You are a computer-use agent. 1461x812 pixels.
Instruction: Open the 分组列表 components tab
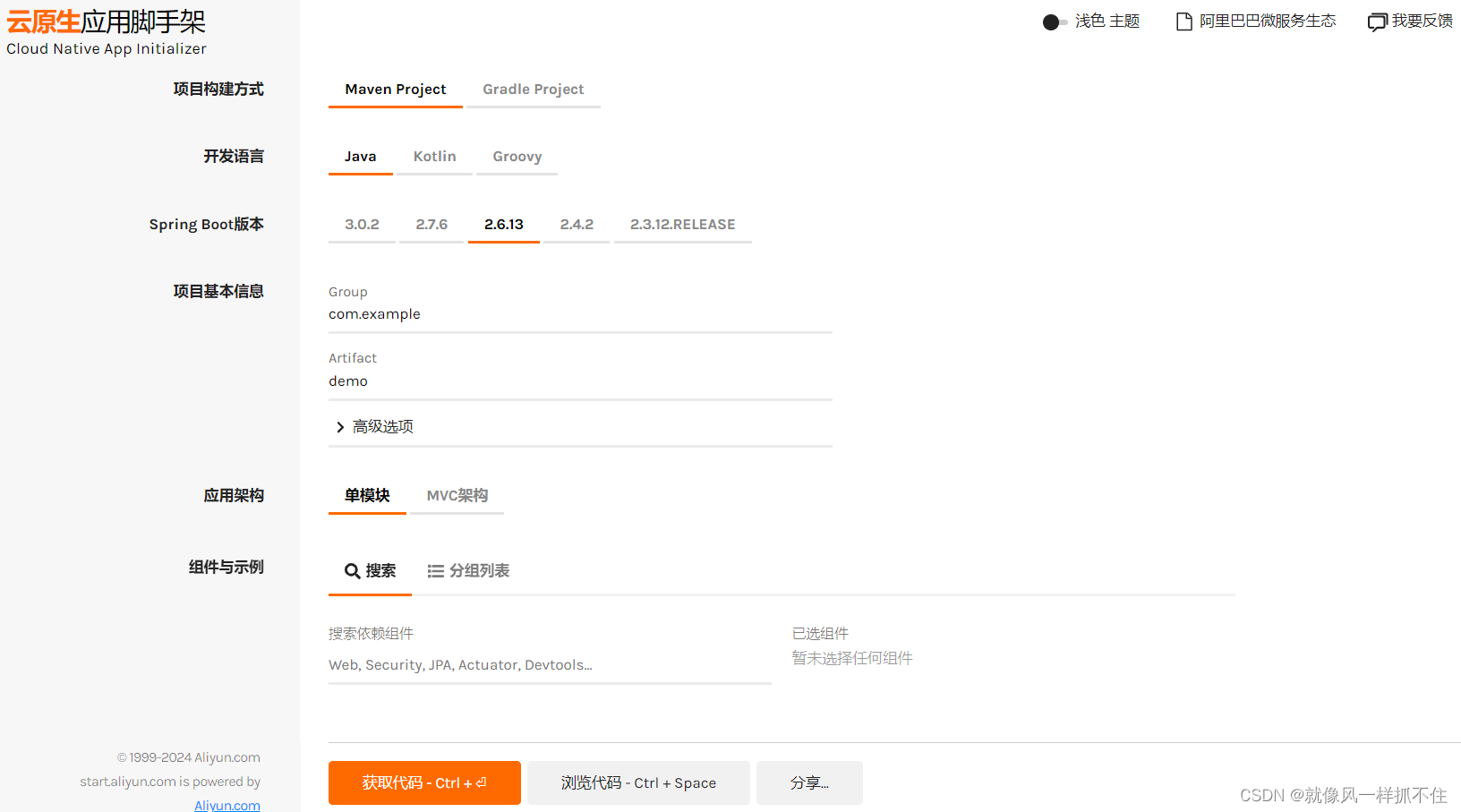click(468, 571)
